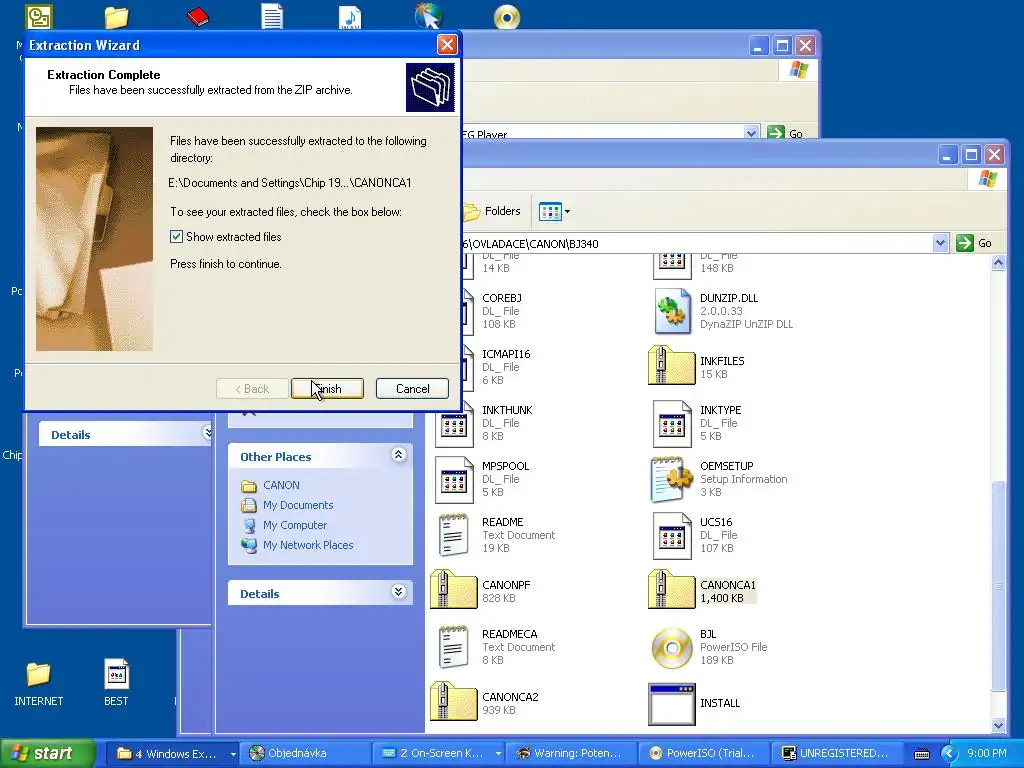Image resolution: width=1024 pixels, height=768 pixels.
Task: Expand hidden system tray icons arrow
Action: [950, 754]
